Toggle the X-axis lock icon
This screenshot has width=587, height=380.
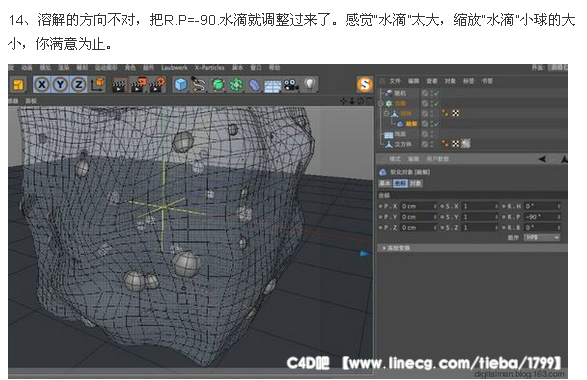[42, 85]
